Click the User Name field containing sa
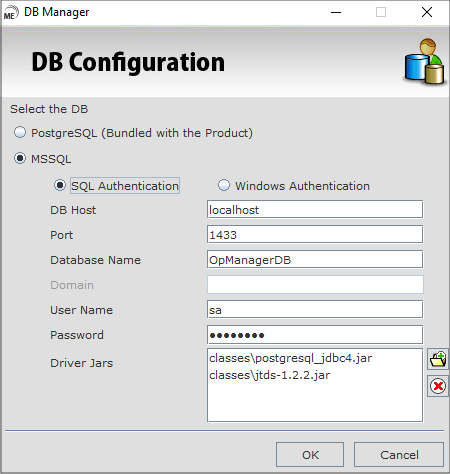The height and width of the screenshot is (474, 450). click(x=315, y=309)
